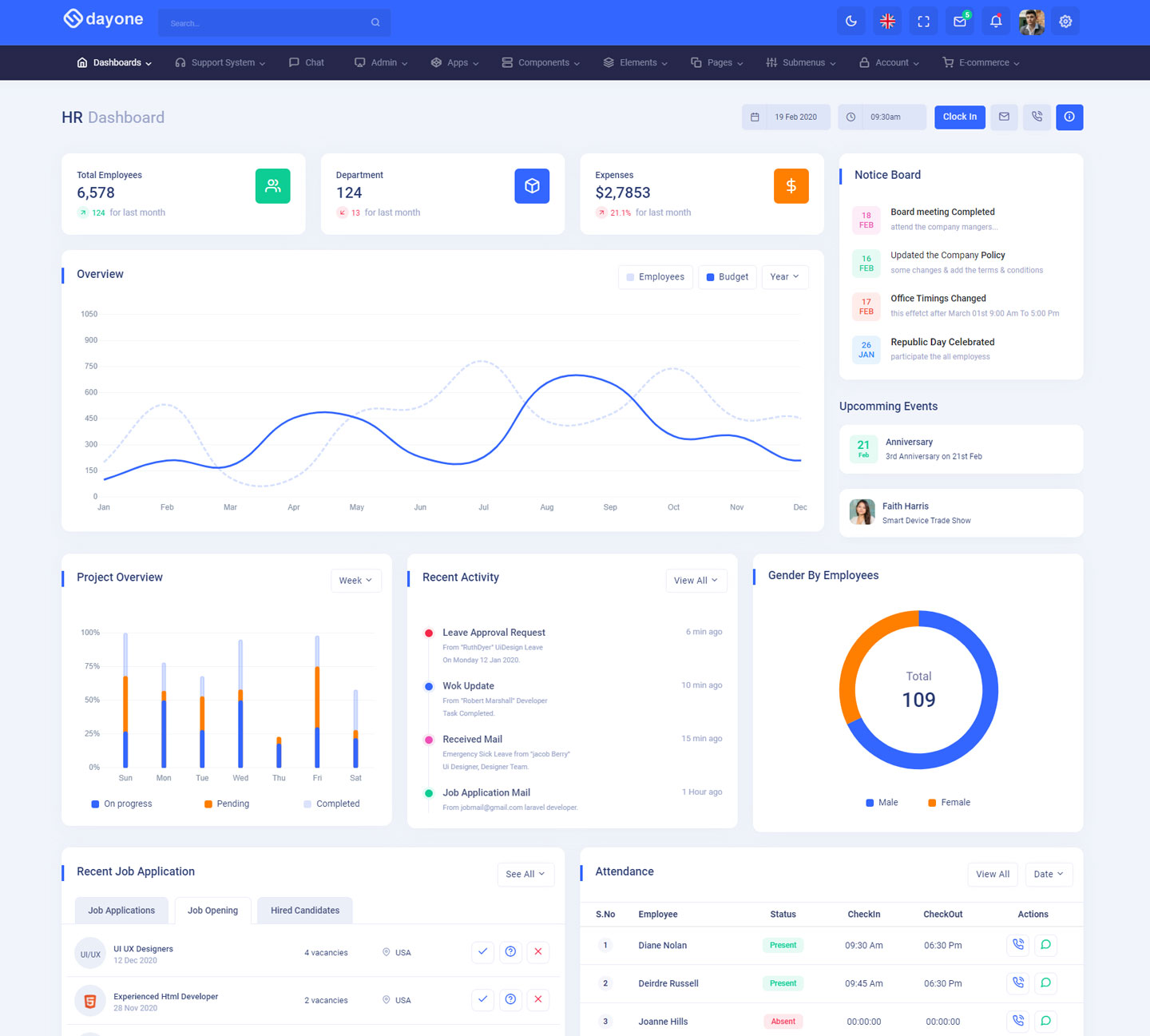This screenshot has width=1150, height=1036.
Task: Toggle Employees series in Overview chart
Action: tap(655, 277)
